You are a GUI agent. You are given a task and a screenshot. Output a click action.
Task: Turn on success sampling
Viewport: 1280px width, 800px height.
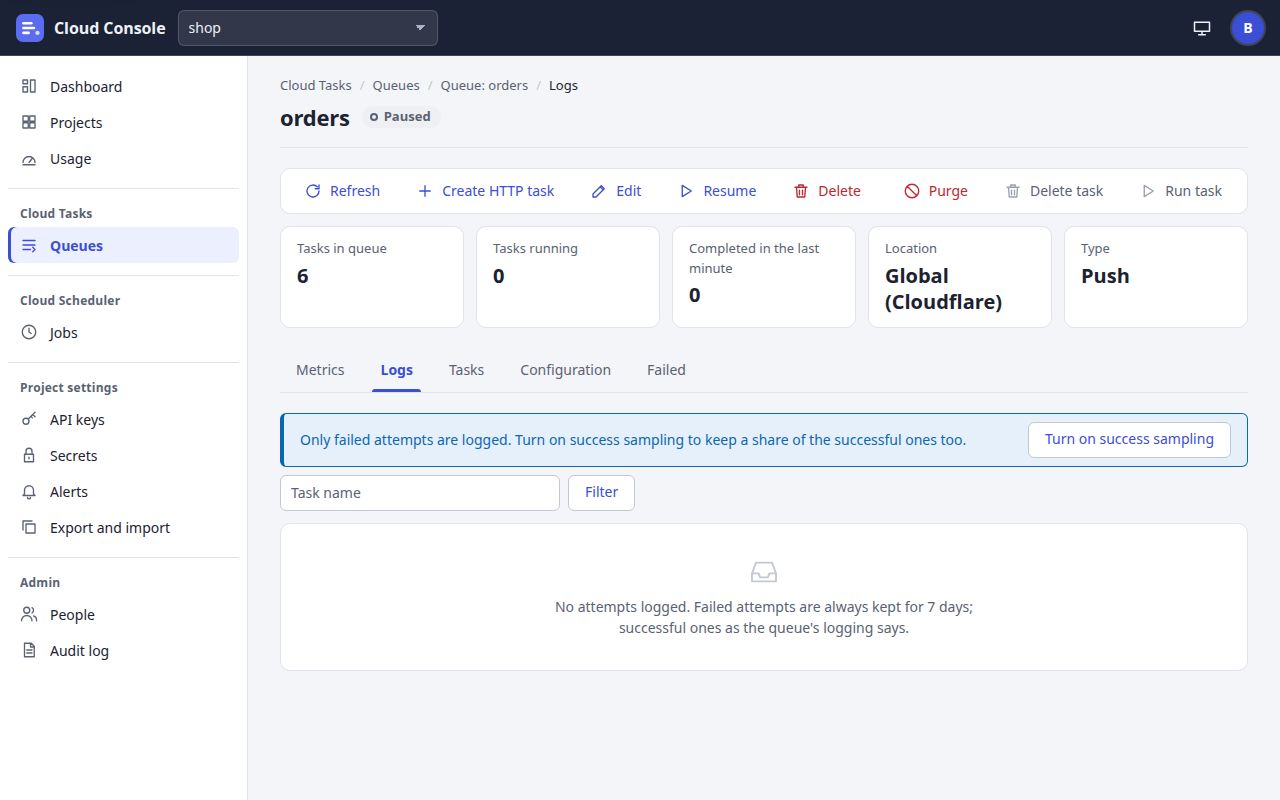coord(1129,439)
